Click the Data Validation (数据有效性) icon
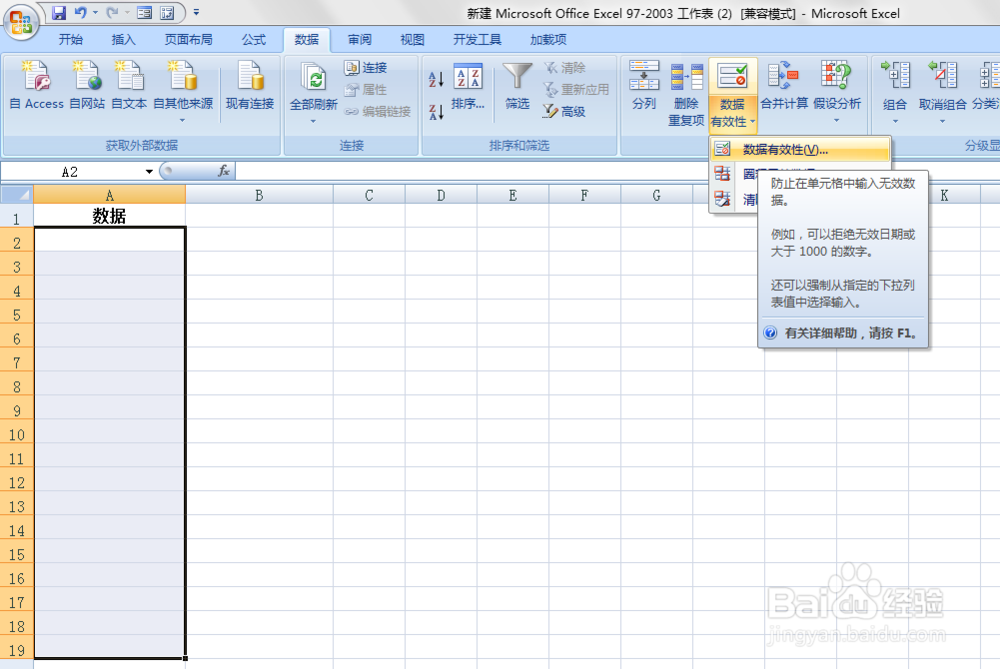Viewport: 1000px width, 669px height. 732,77
